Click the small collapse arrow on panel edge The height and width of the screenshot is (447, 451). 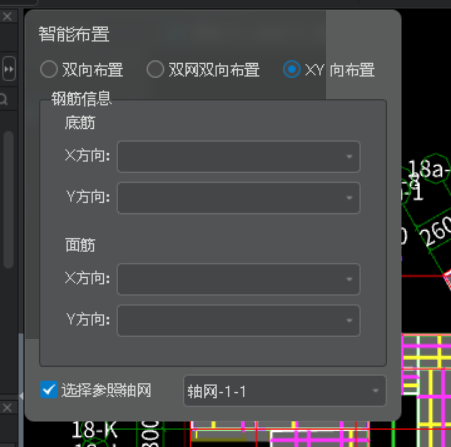point(21,396)
